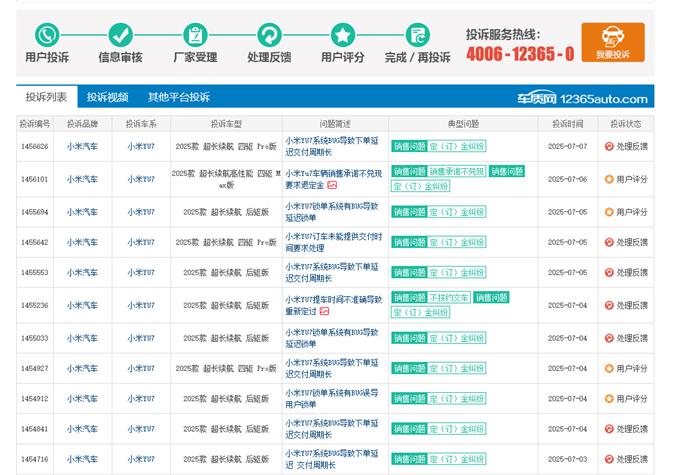Click 处理反馈 status icon for complaint 1455033

click(x=609, y=338)
